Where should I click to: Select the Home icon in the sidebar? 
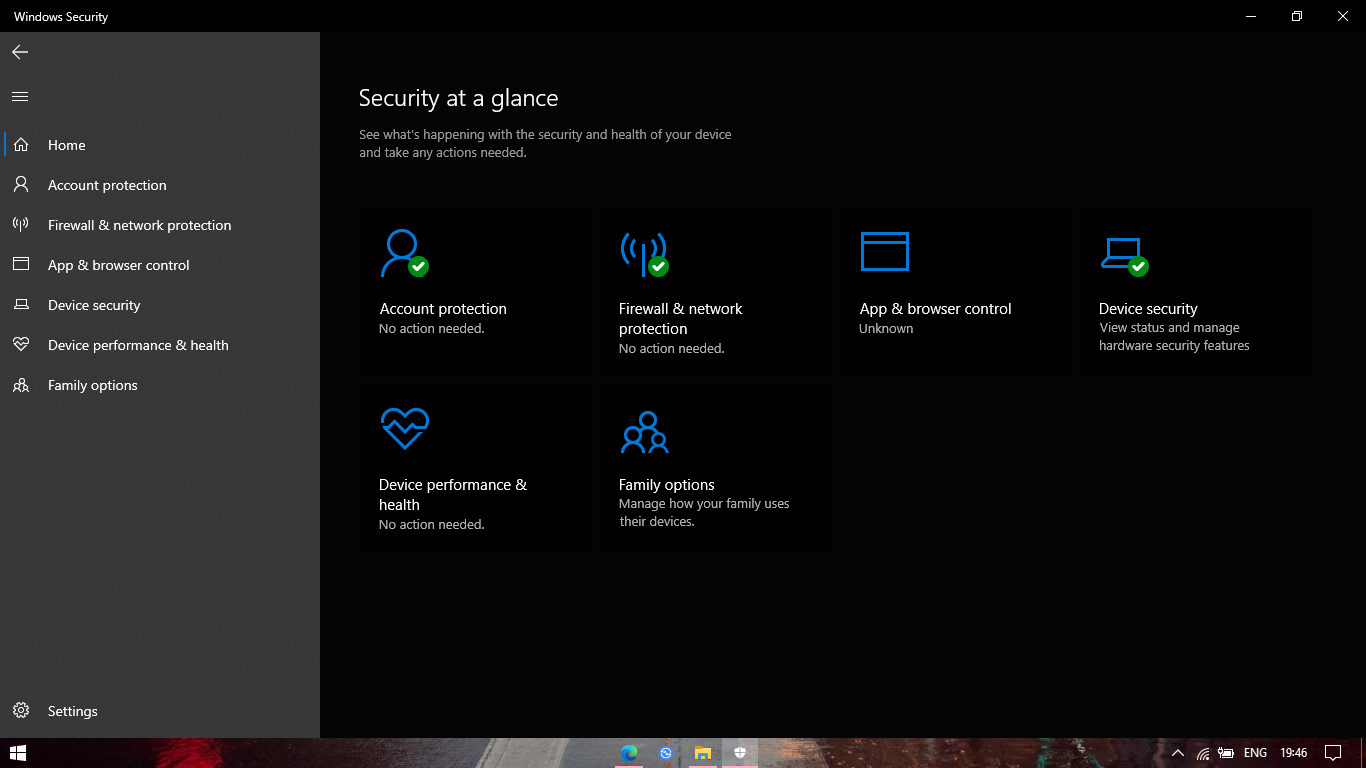click(20, 144)
